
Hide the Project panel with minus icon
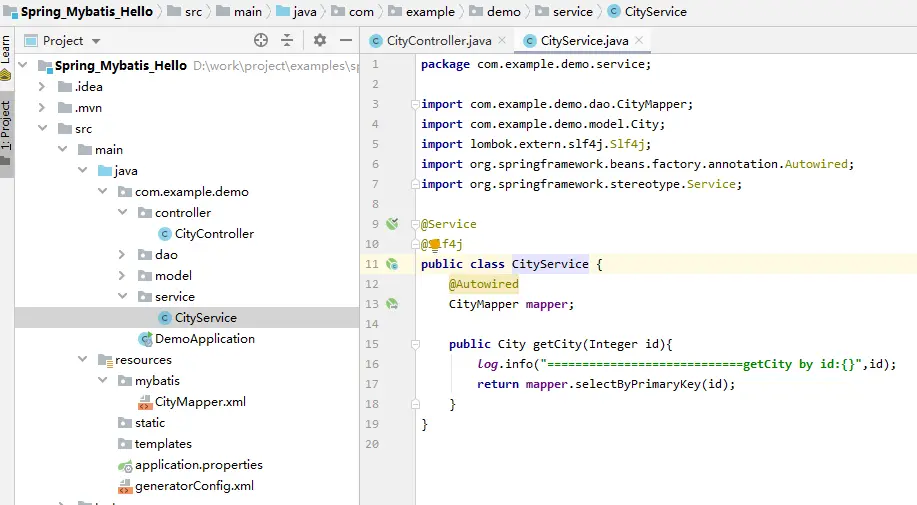click(x=346, y=40)
